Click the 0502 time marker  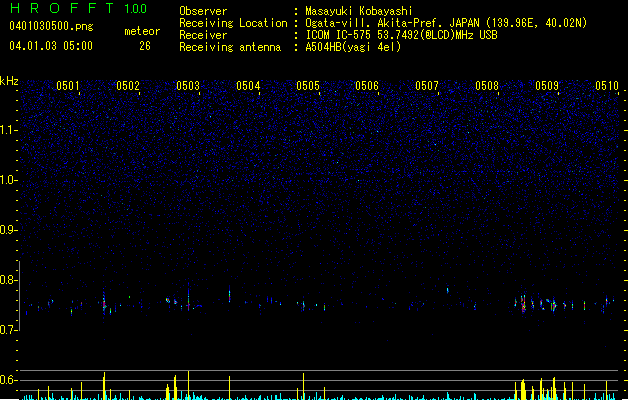click(128, 86)
